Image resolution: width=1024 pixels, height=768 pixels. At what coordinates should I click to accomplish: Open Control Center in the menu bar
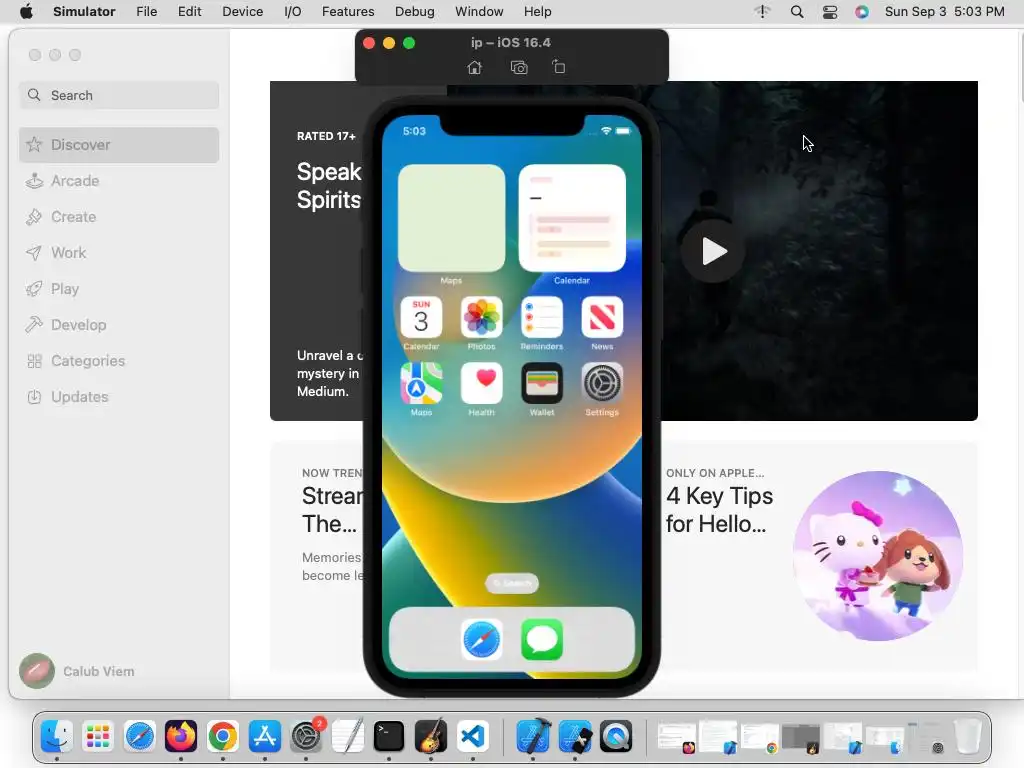[x=829, y=12]
